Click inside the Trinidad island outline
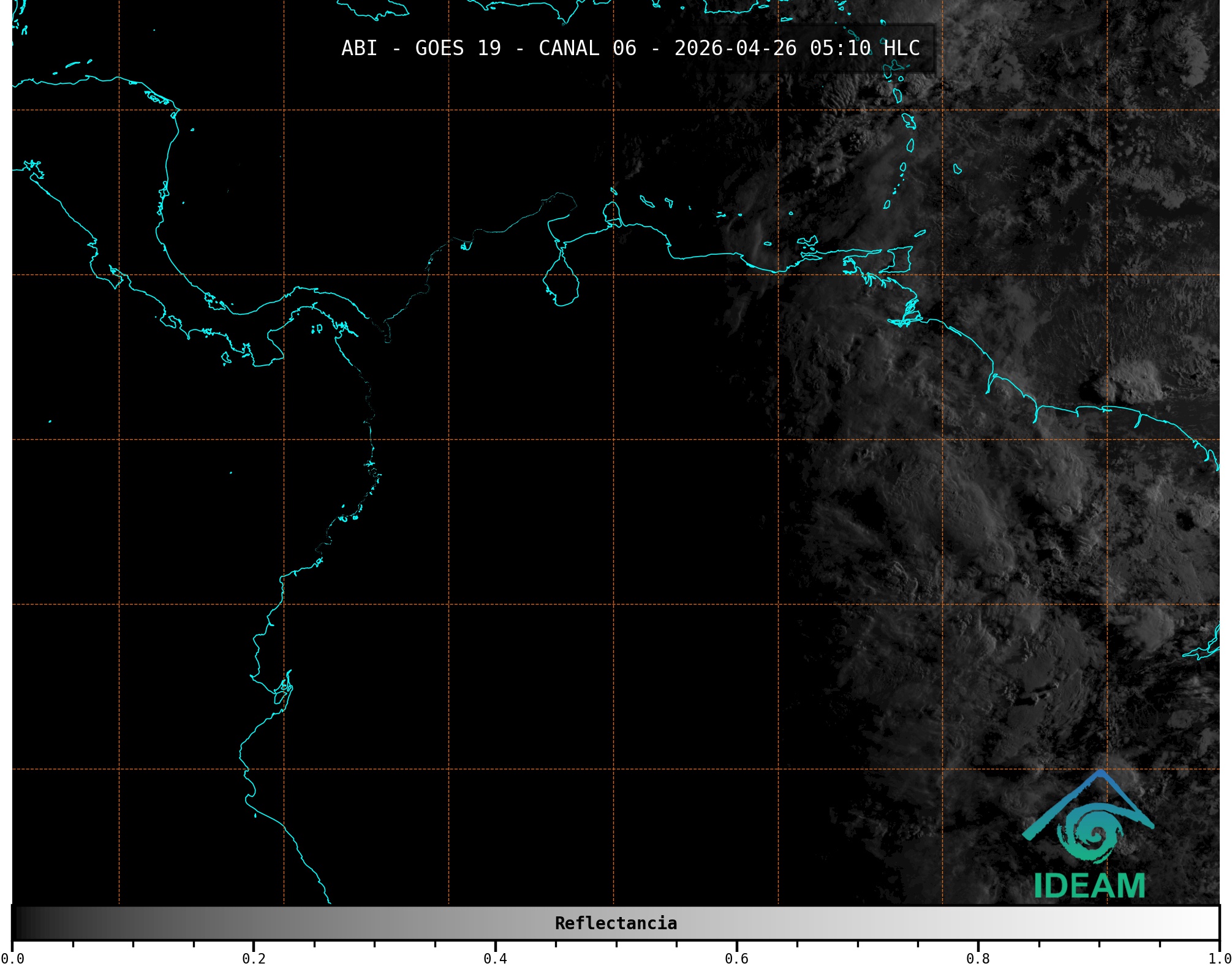The height and width of the screenshot is (966, 1232). (x=901, y=260)
